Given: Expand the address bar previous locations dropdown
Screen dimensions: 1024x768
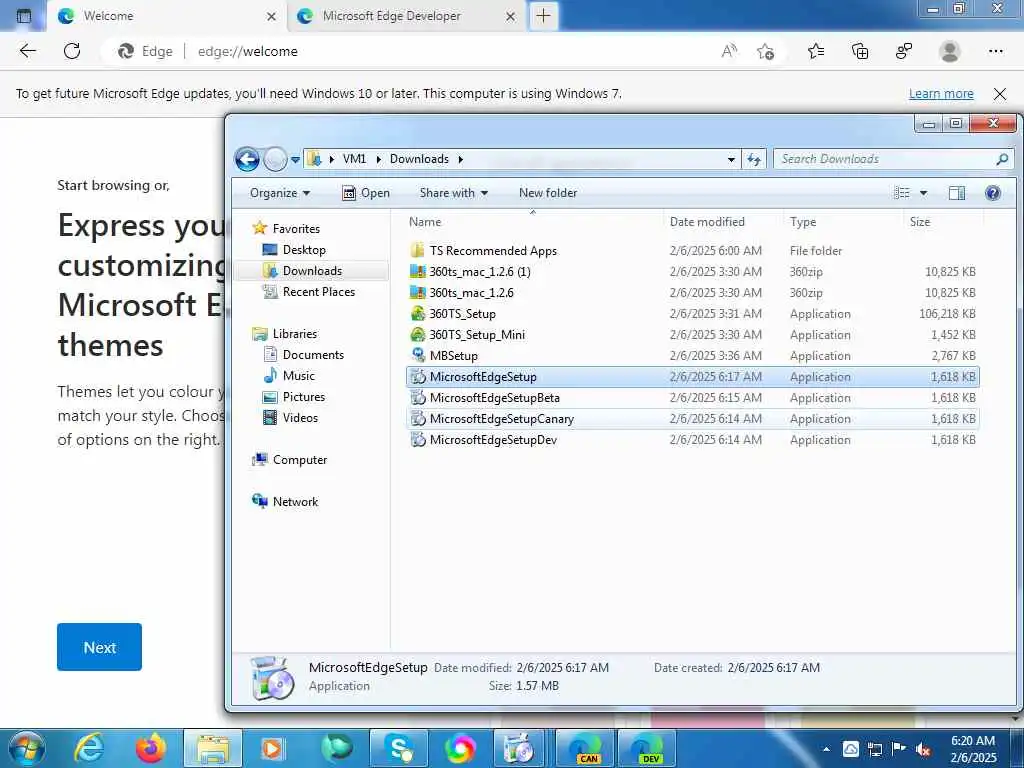Looking at the screenshot, I should 731,159.
